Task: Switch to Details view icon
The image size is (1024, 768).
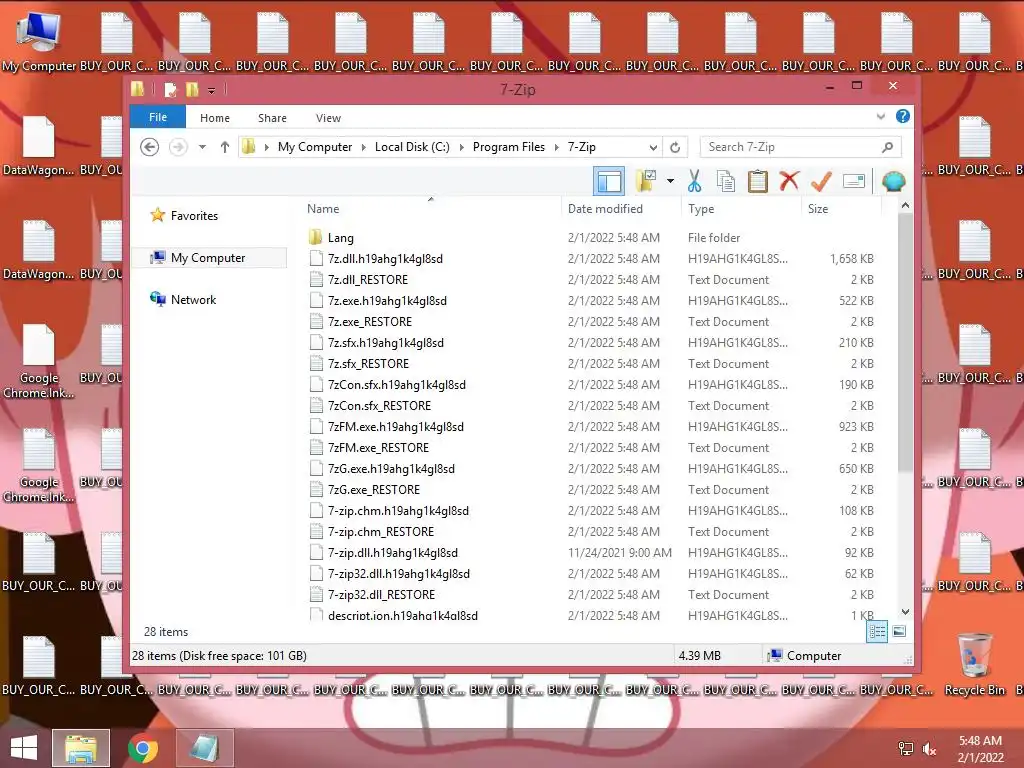Action: [877, 632]
